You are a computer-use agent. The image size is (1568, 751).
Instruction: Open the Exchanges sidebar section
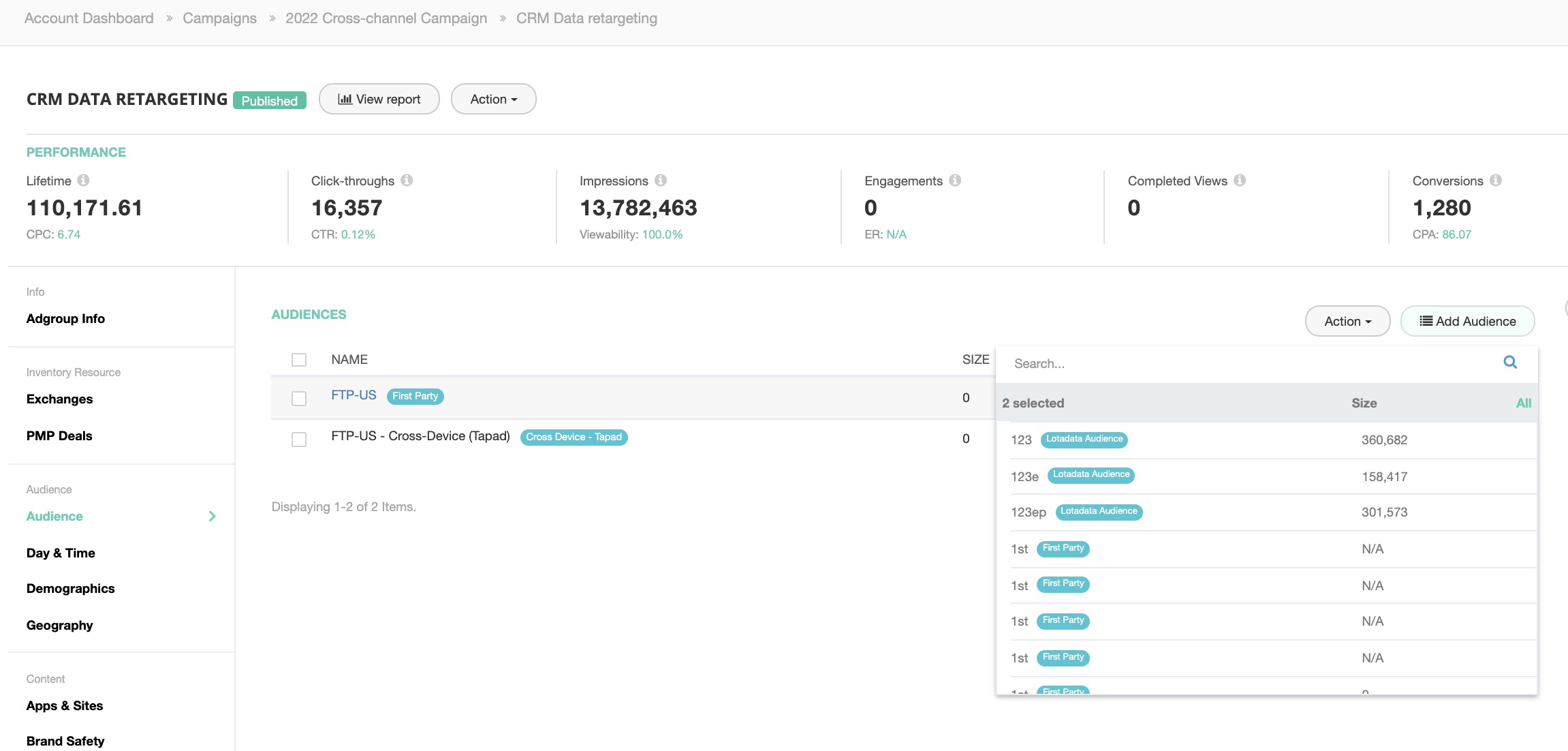59,399
